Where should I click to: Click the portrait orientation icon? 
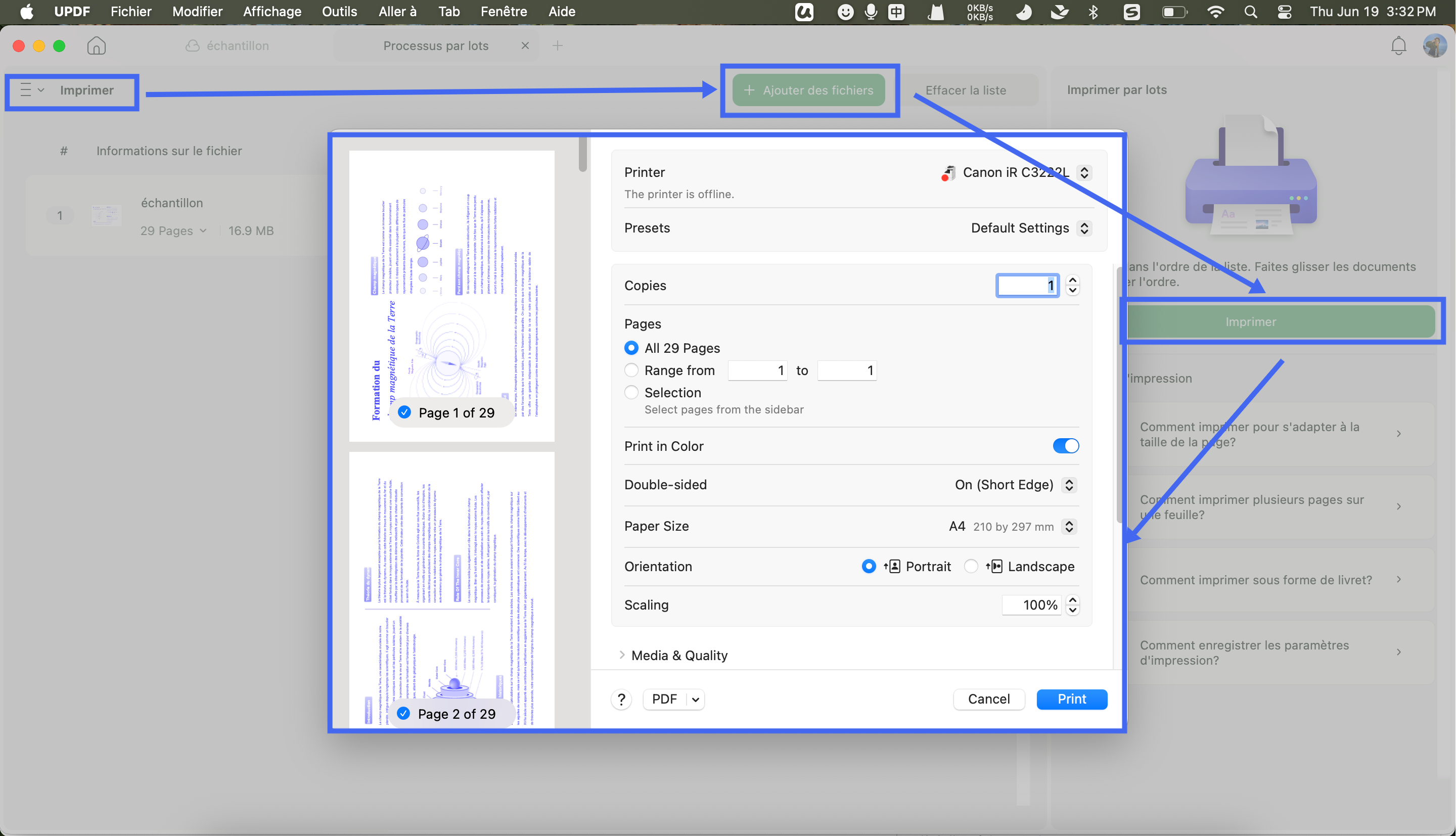click(x=892, y=566)
